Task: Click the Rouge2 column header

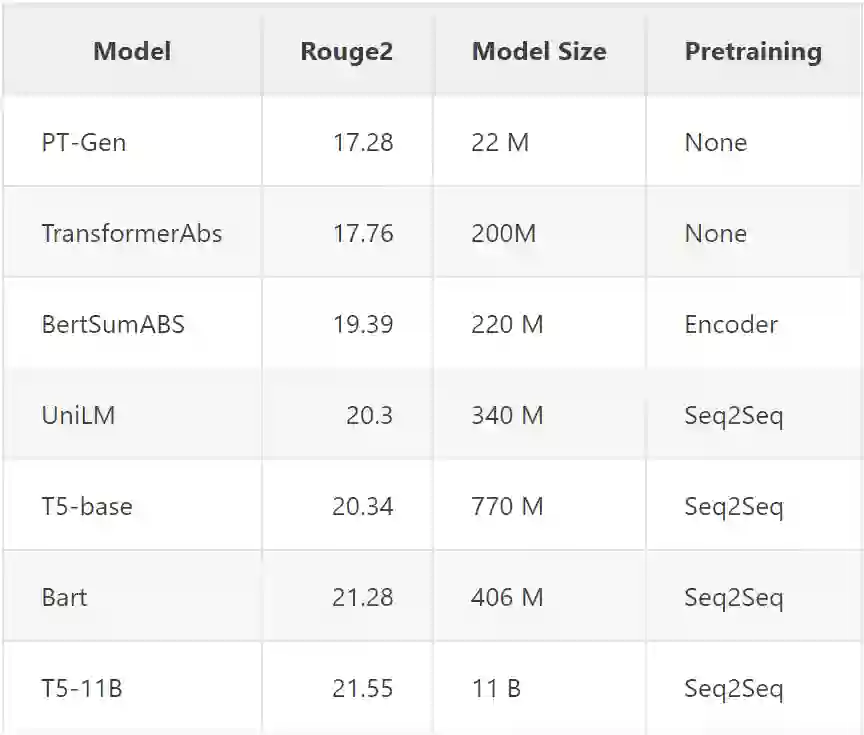Action: pos(346,52)
